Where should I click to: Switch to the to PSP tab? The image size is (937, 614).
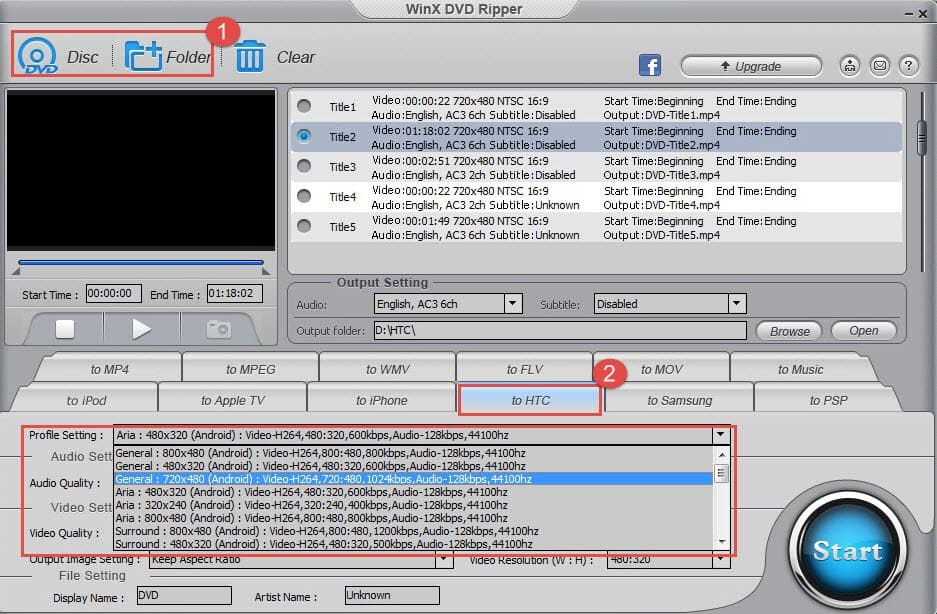828,401
